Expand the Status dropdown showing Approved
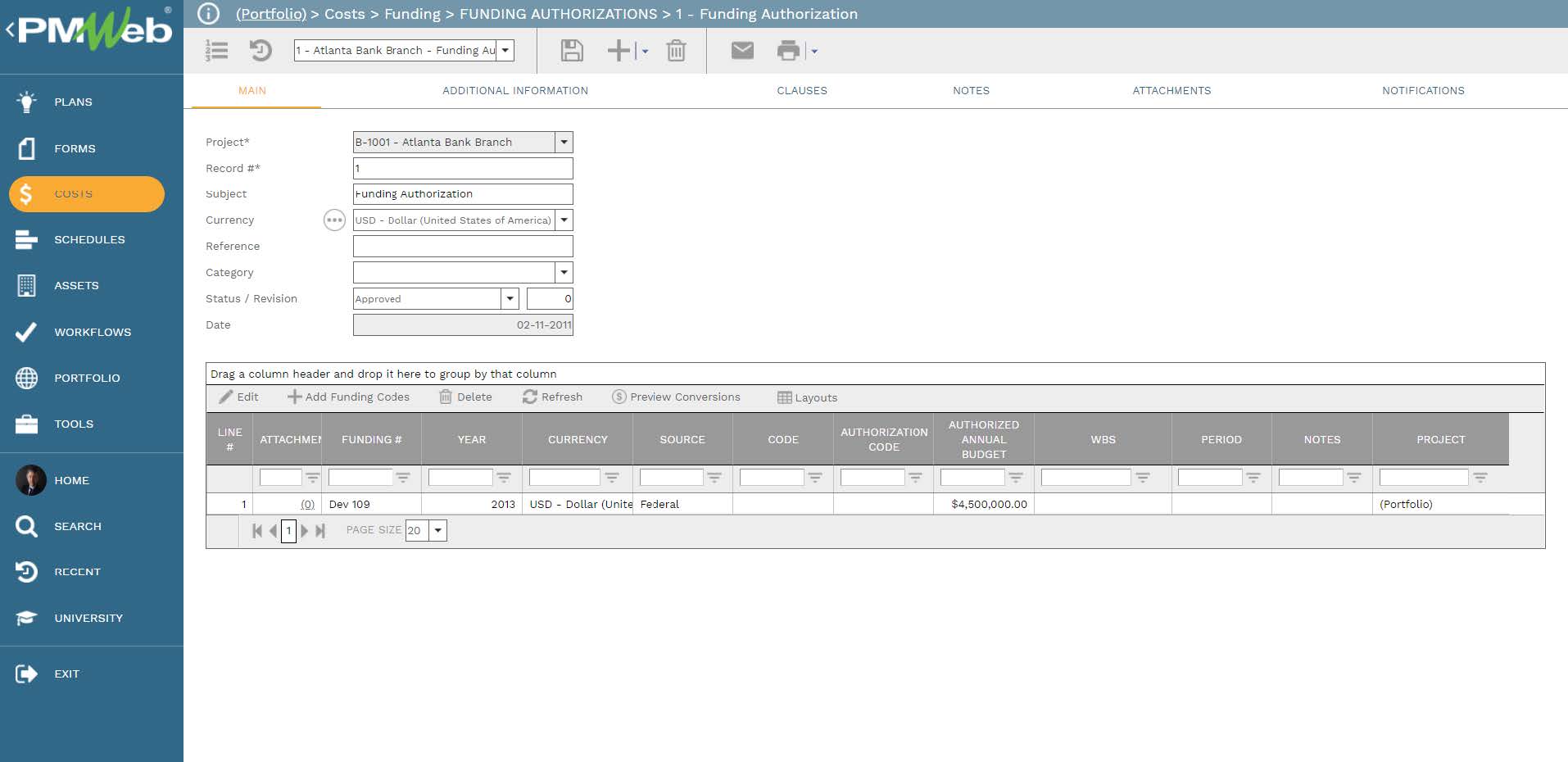Screen dimensions: 1568x762 [510, 299]
